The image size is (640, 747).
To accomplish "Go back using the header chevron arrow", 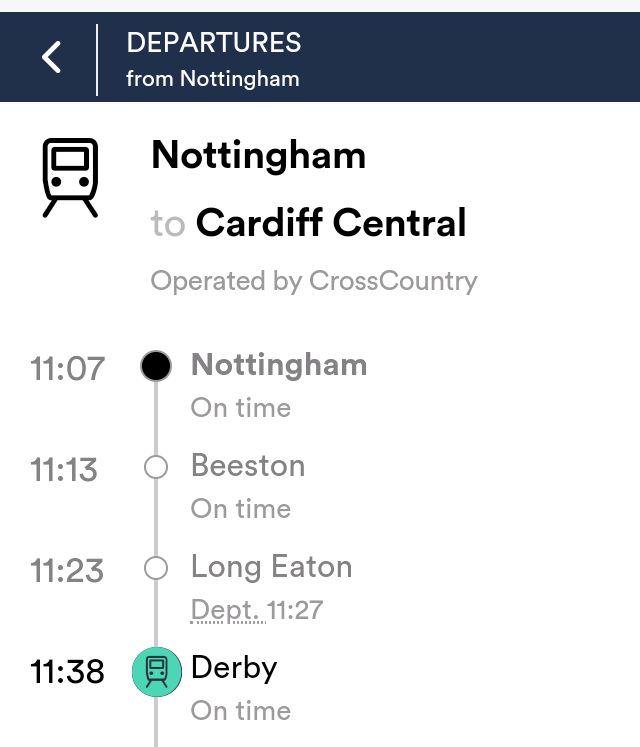I will pos(51,57).
